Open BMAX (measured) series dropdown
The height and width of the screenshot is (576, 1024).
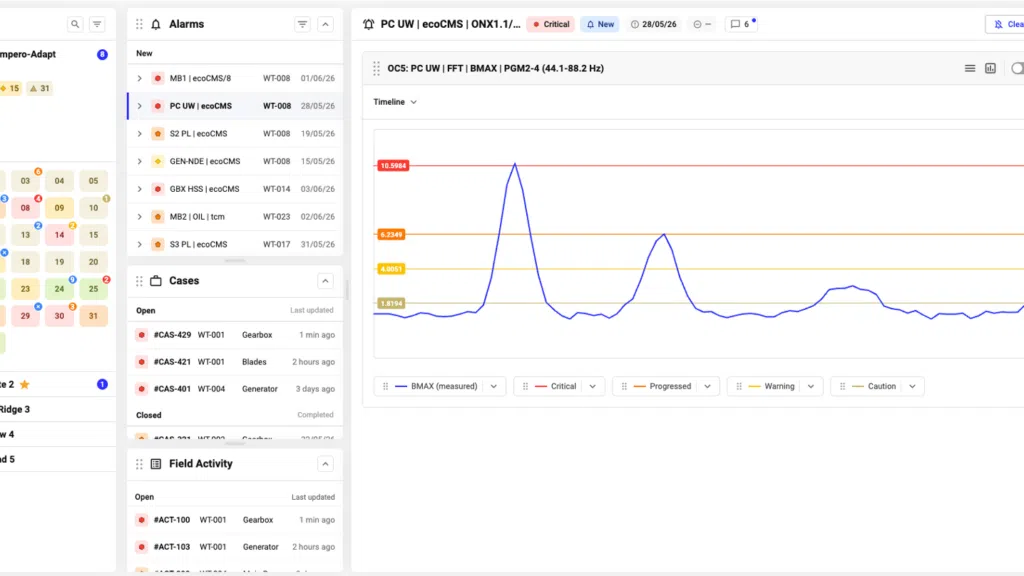pos(494,387)
